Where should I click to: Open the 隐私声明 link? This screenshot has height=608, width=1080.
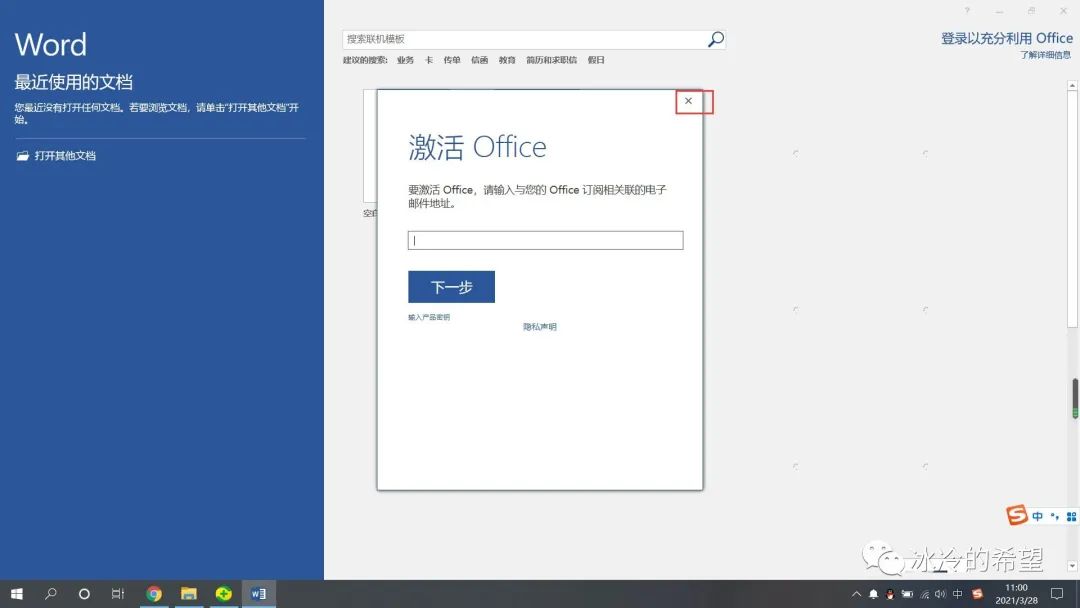pos(539,327)
